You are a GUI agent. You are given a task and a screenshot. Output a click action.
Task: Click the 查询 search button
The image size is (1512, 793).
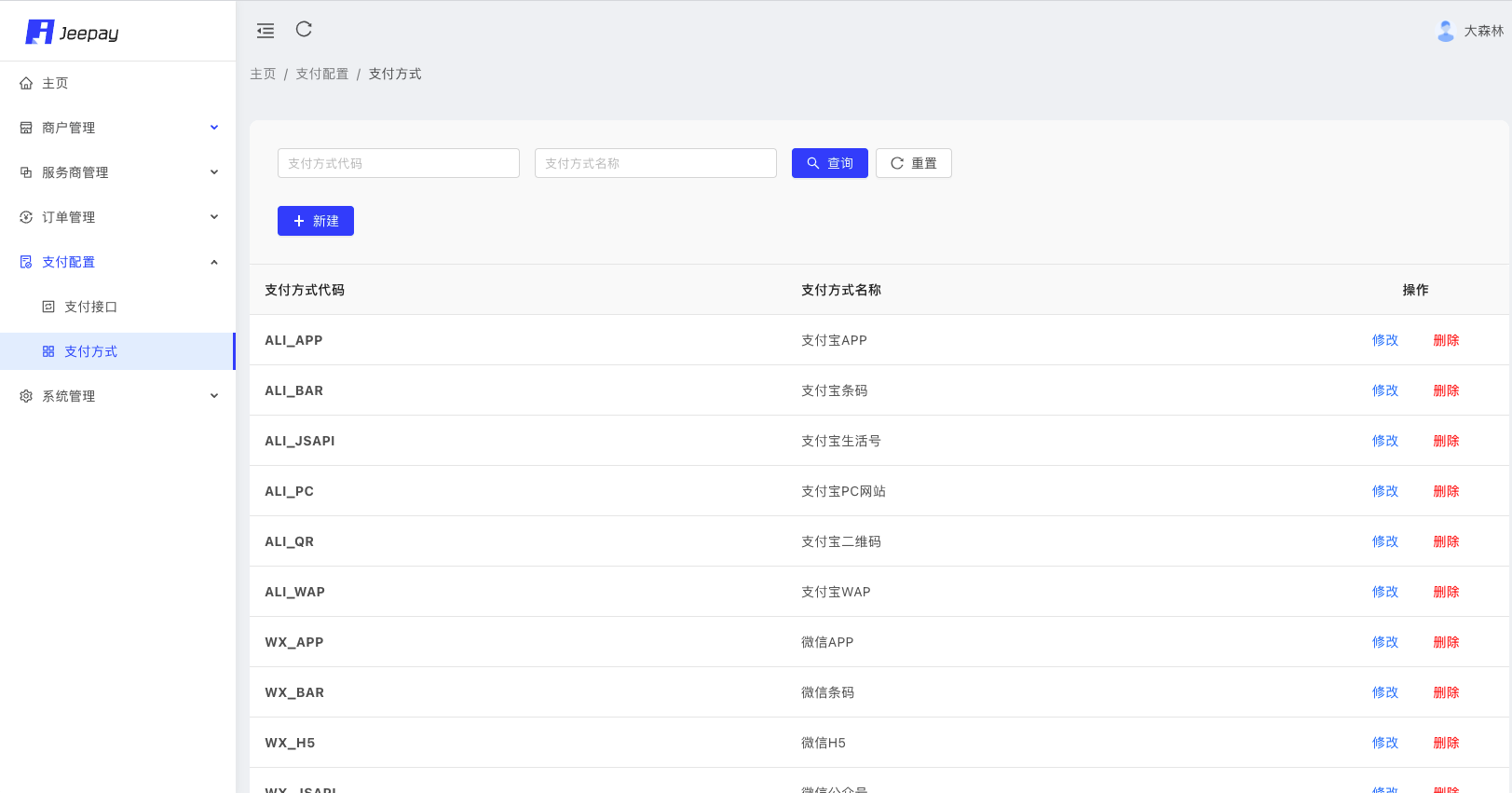(x=830, y=163)
